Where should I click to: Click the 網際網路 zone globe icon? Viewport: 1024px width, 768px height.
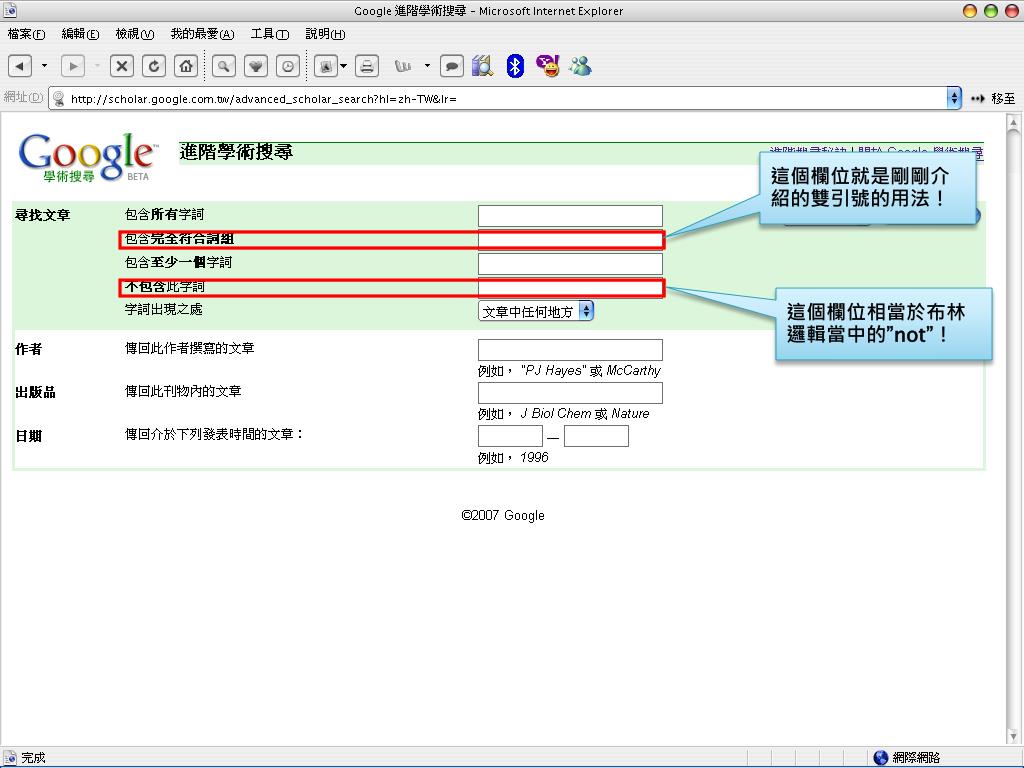(x=881, y=758)
